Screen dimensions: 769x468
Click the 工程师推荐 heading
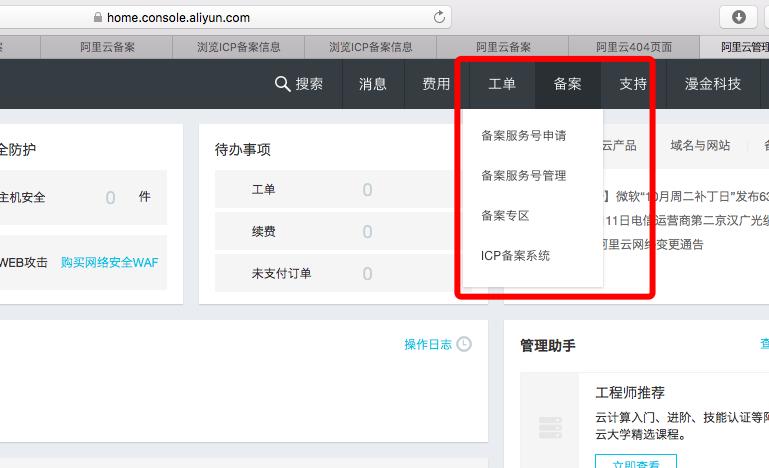[630, 392]
